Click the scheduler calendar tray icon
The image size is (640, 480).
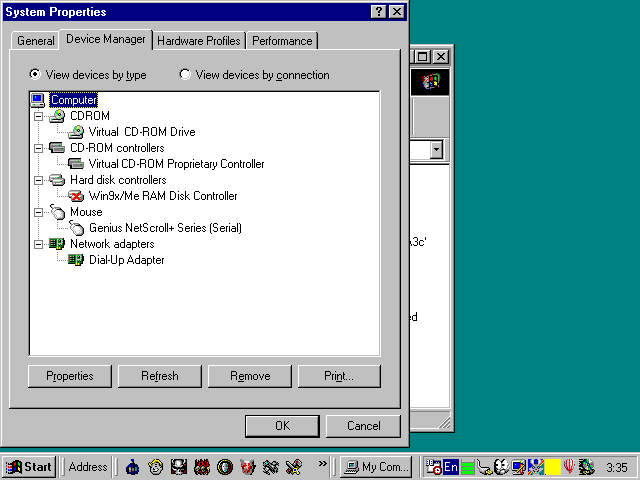coord(433,467)
